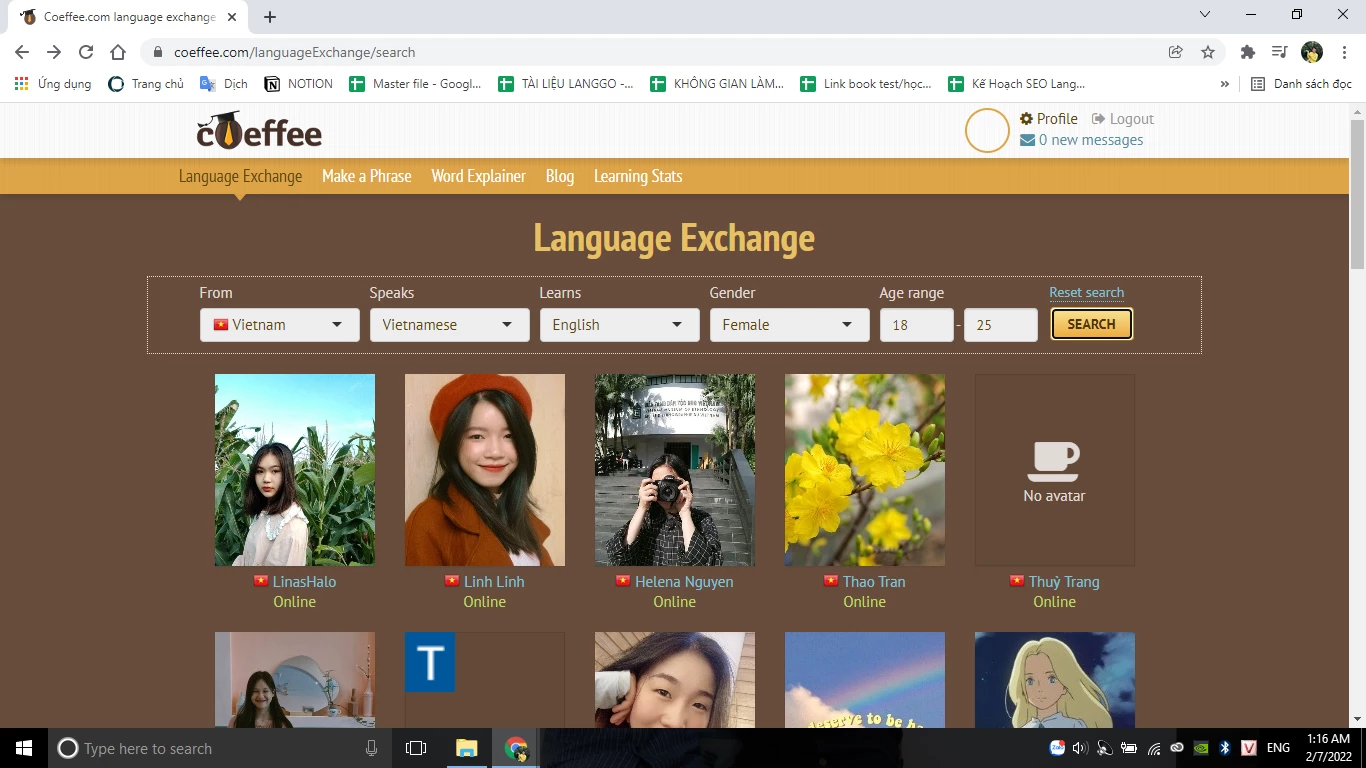
Task: Open Thao Tran's profile name link
Action: click(874, 582)
